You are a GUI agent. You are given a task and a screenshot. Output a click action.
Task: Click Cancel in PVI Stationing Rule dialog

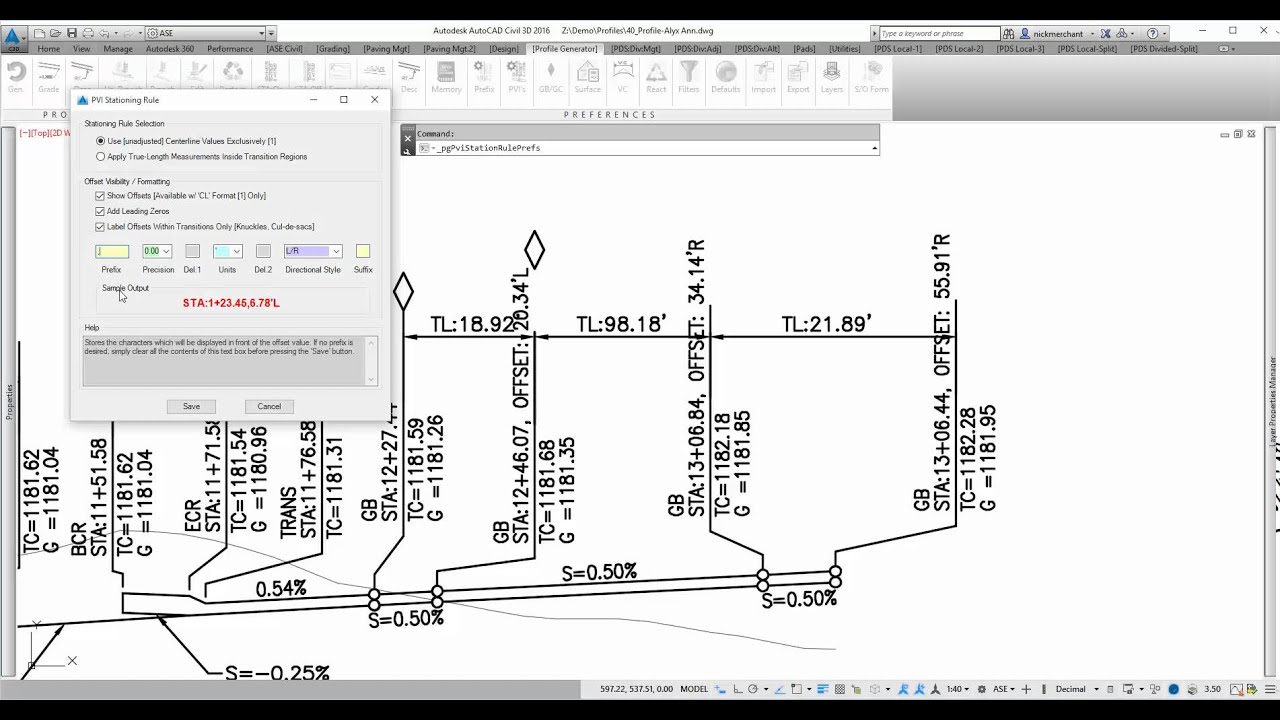click(x=269, y=406)
